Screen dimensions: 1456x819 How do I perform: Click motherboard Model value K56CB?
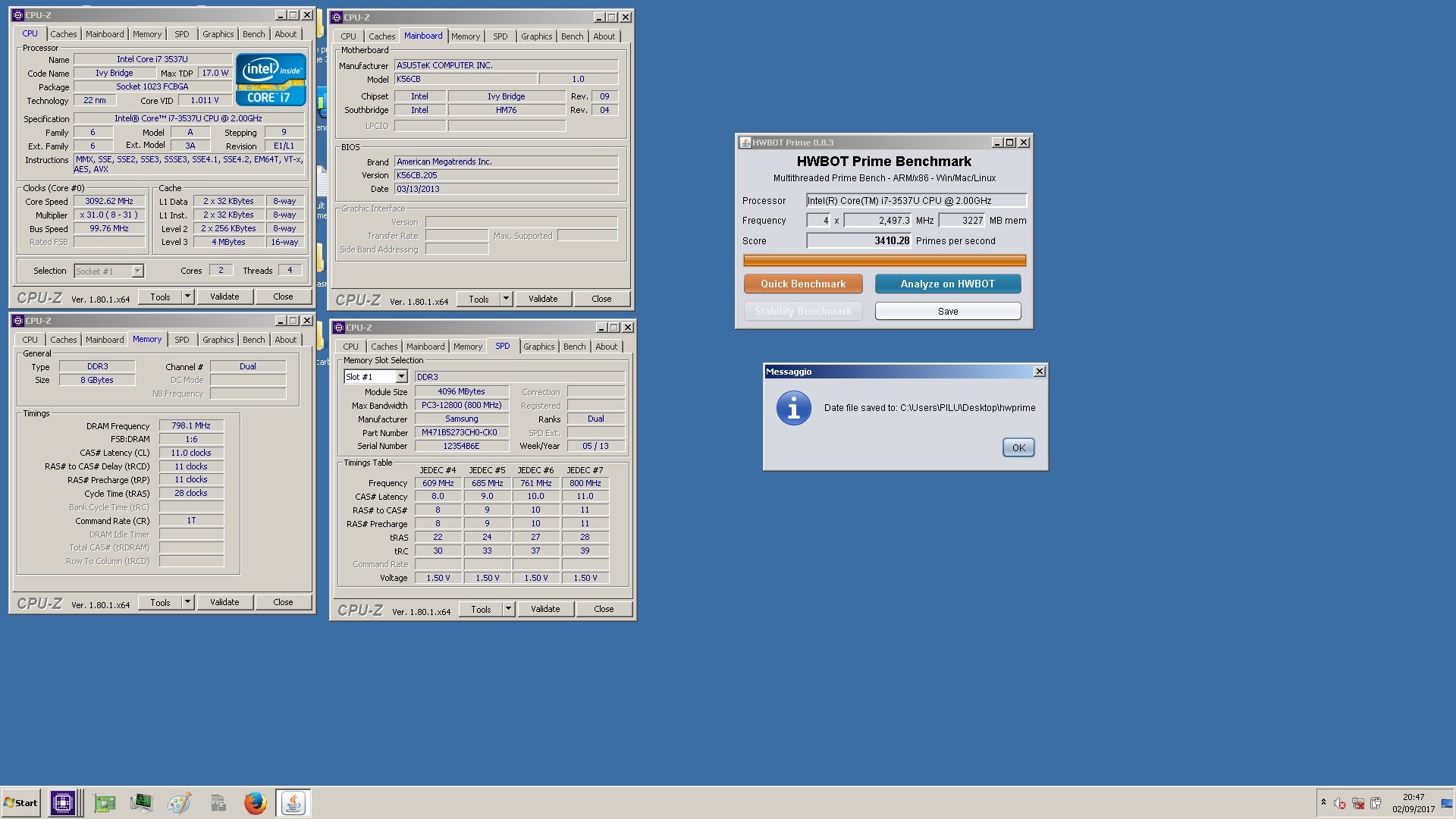click(x=465, y=79)
